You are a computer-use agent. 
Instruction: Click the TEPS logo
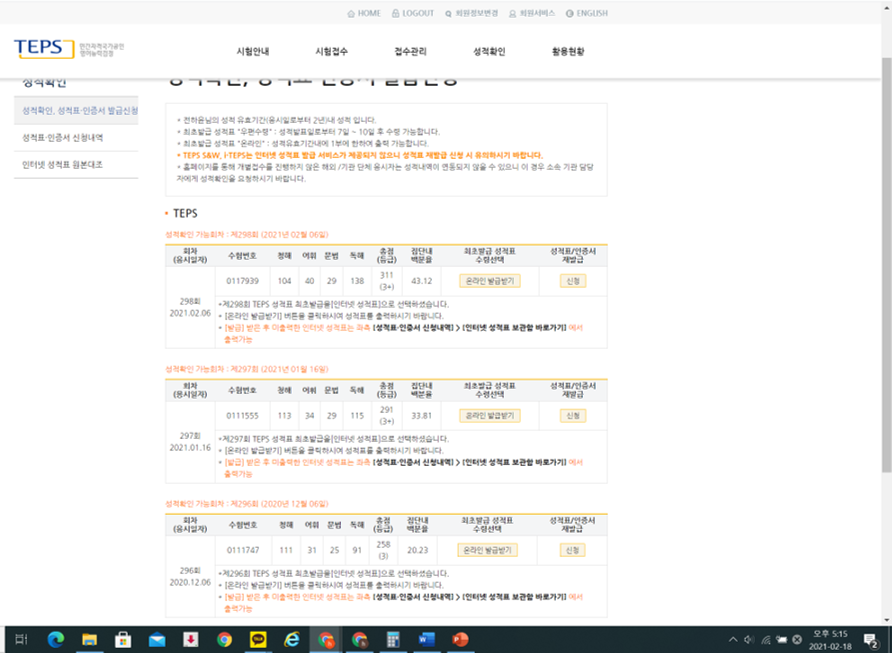click(x=45, y=49)
